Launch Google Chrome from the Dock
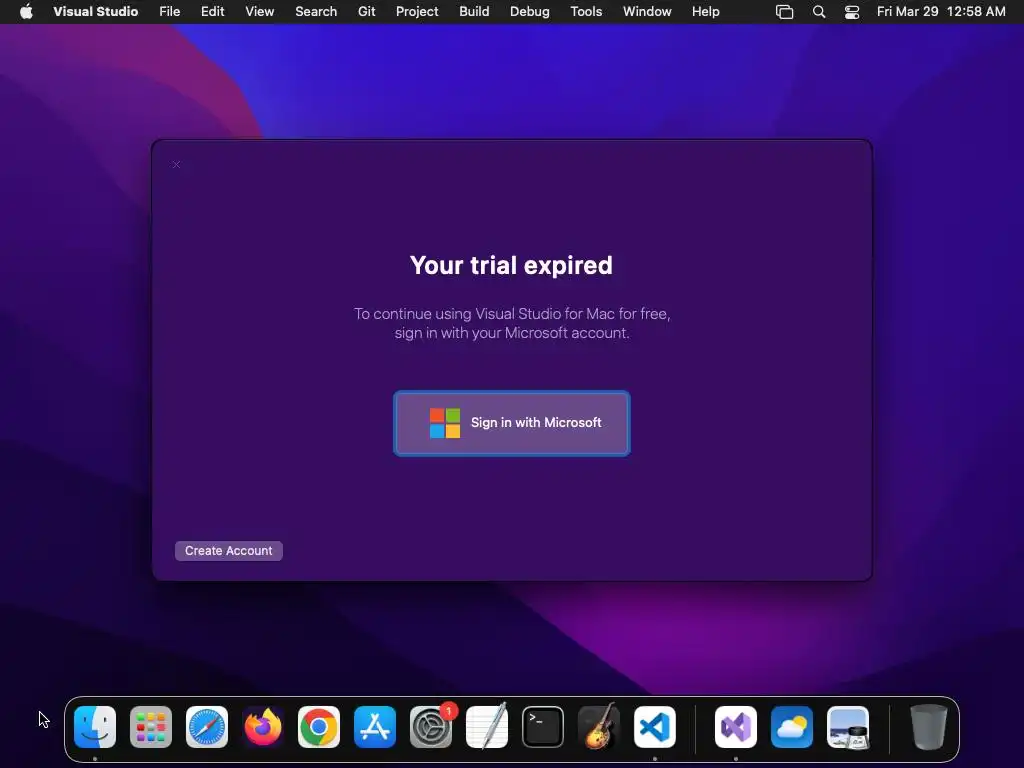The image size is (1024, 768). point(319,727)
